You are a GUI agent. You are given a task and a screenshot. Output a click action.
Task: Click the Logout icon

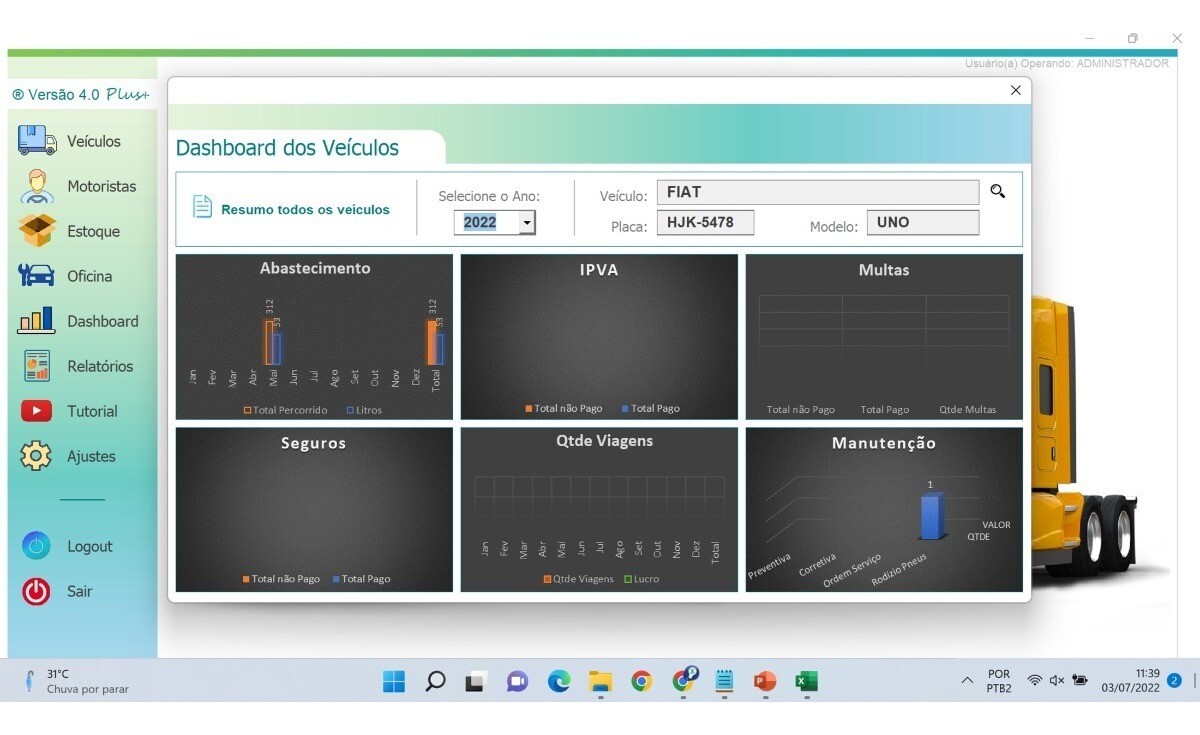[x=37, y=546]
